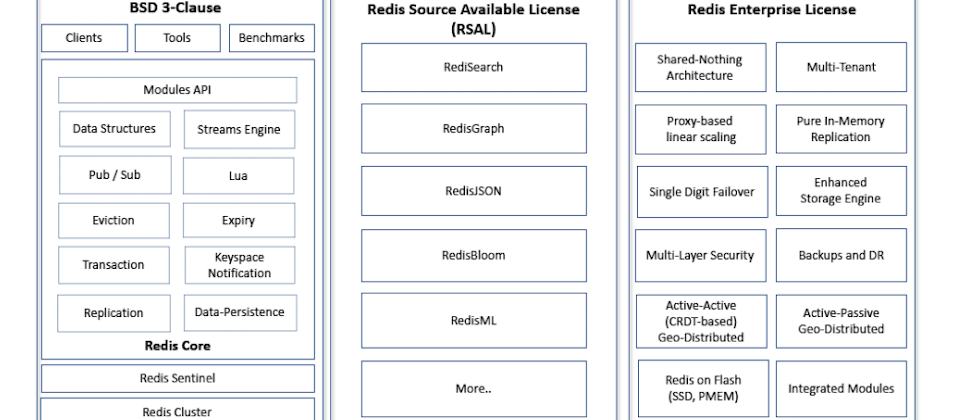Click the Pure In-Memory Replication box

click(x=841, y=129)
